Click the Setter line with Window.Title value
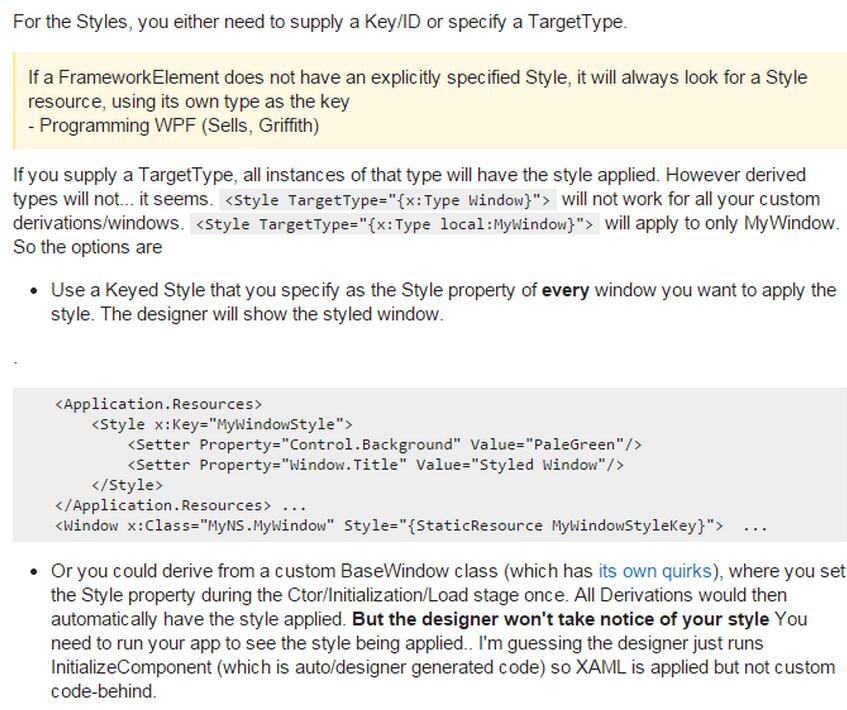Image resolution: width=847 pixels, height=710 pixels. pyautogui.click(x=375, y=465)
